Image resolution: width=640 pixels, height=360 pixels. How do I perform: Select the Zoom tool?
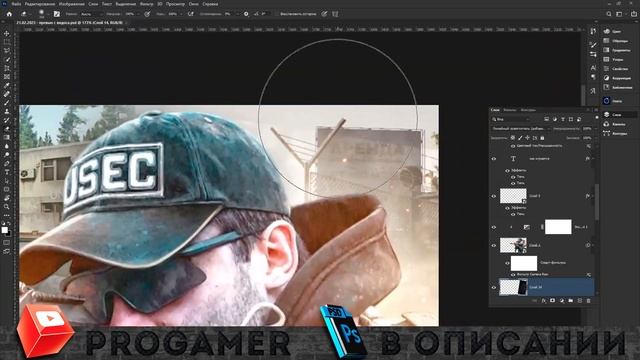pos(7,207)
